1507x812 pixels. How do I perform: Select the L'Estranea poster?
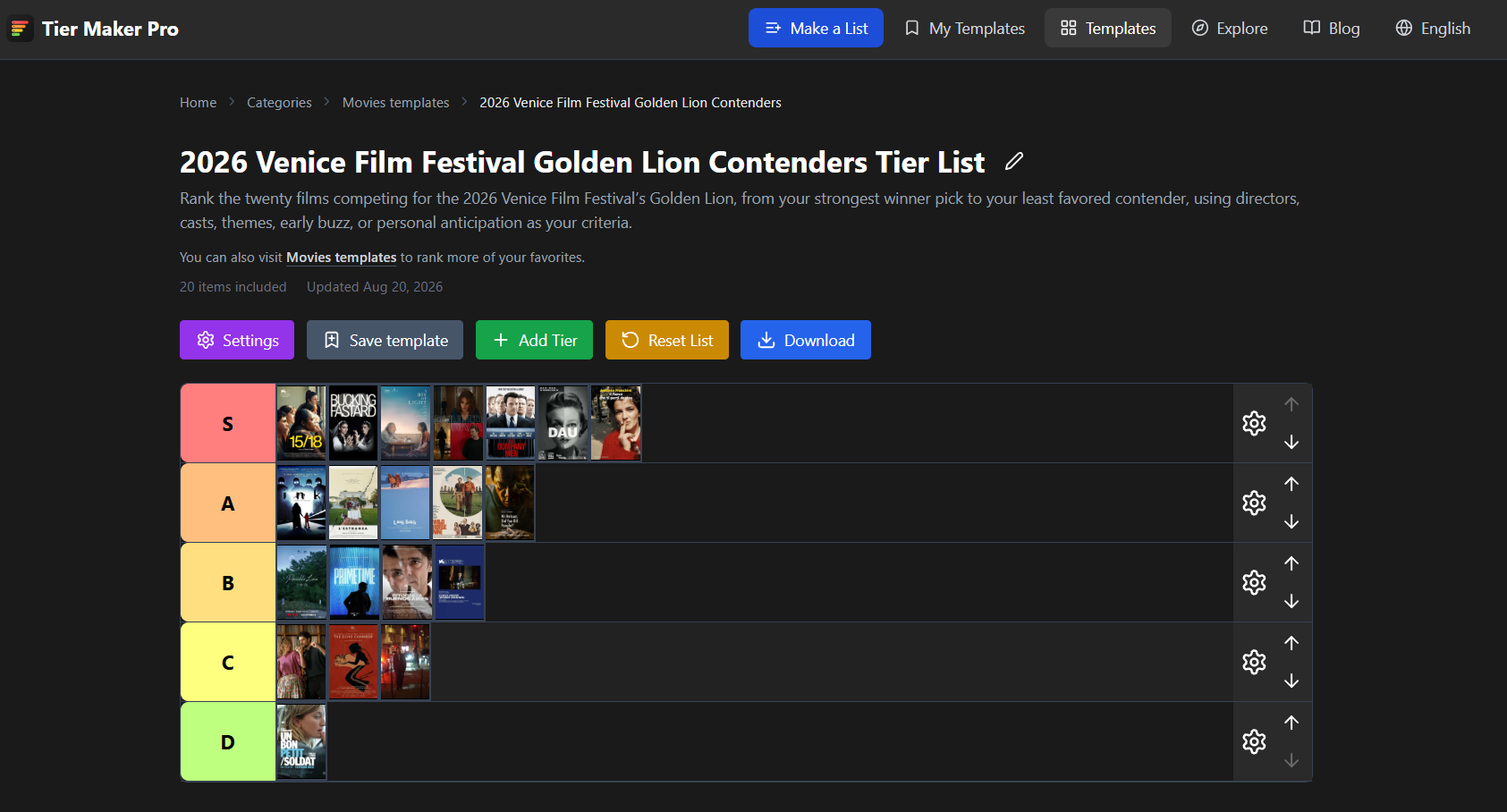point(353,503)
